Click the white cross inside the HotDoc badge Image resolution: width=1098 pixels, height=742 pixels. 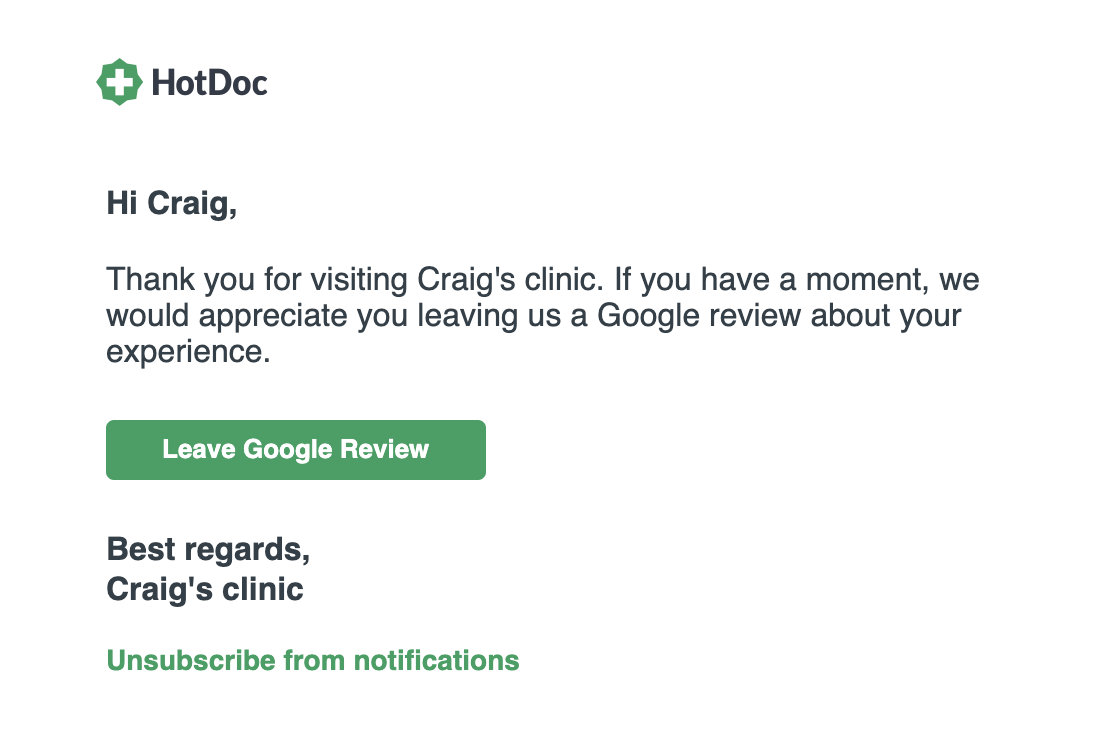(120, 82)
